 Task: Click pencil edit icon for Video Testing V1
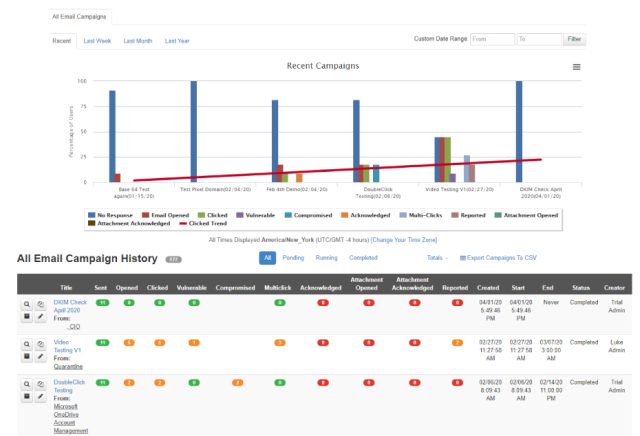coord(41,358)
